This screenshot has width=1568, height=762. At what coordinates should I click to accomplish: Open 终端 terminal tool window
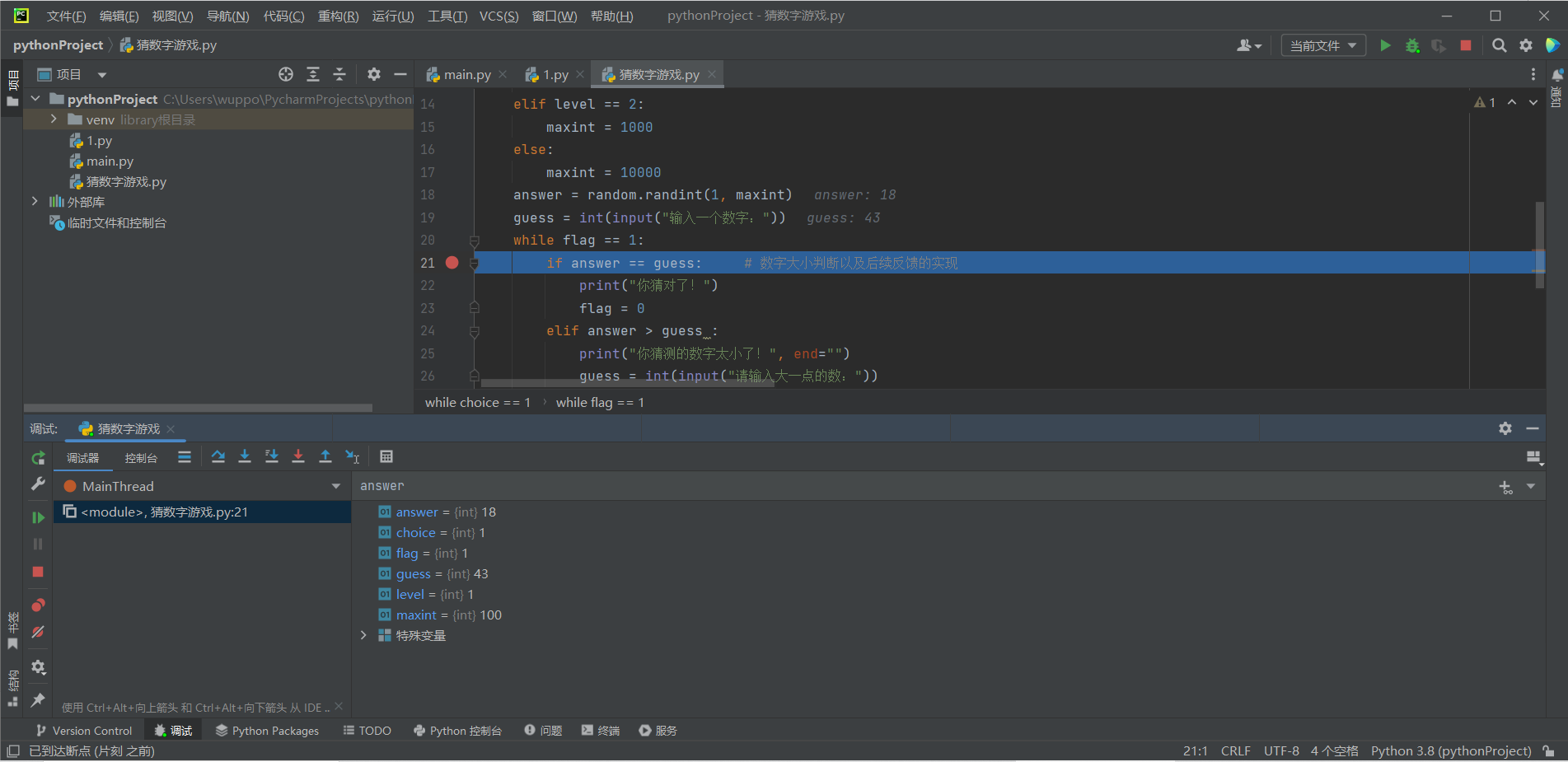click(600, 731)
